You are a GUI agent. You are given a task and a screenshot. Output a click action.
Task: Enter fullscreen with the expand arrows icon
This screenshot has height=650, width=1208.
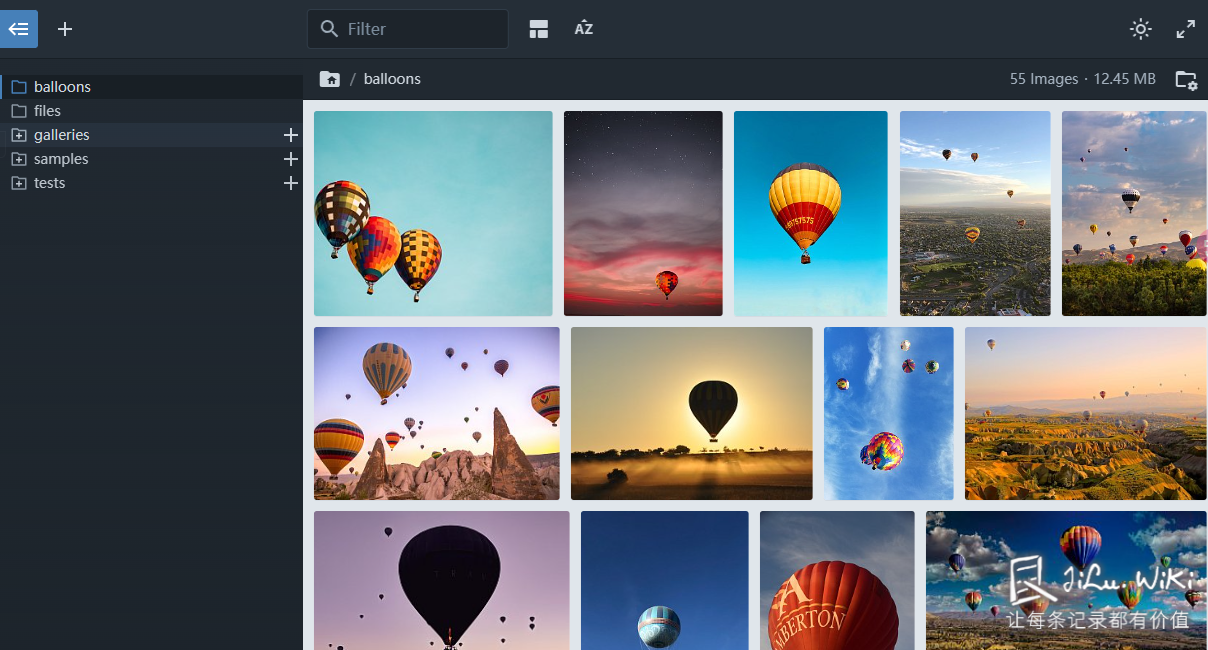[x=1186, y=29]
